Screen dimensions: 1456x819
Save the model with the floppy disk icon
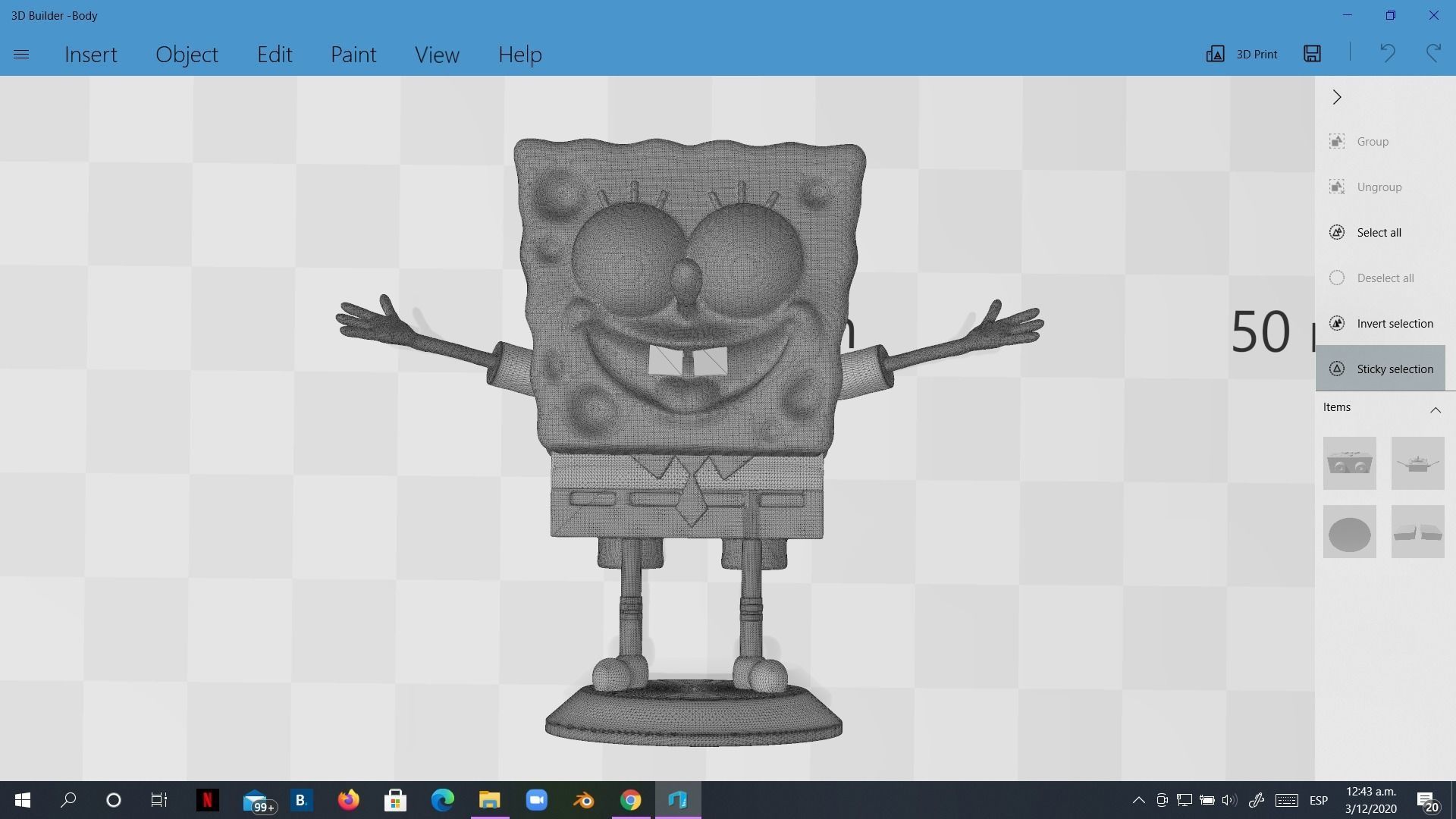coord(1313,53)
